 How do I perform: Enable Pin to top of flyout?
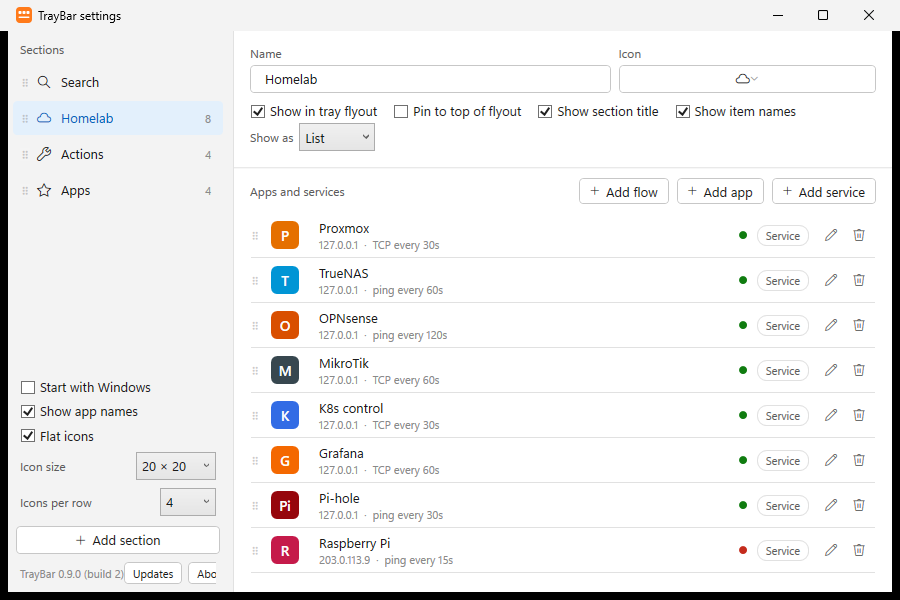pos(401,111)
